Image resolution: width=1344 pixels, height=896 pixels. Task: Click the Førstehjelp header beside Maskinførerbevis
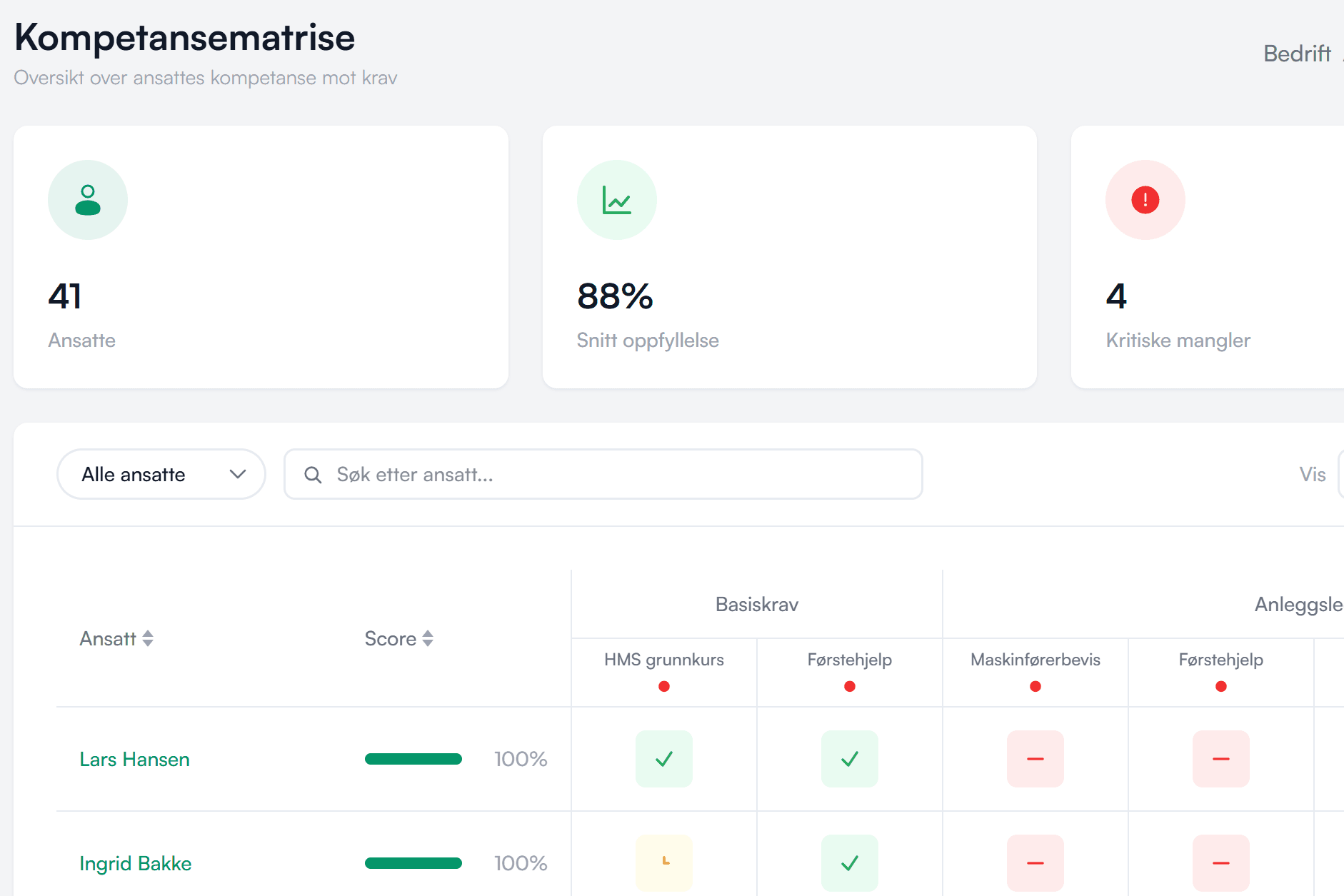coord(1221,660)
